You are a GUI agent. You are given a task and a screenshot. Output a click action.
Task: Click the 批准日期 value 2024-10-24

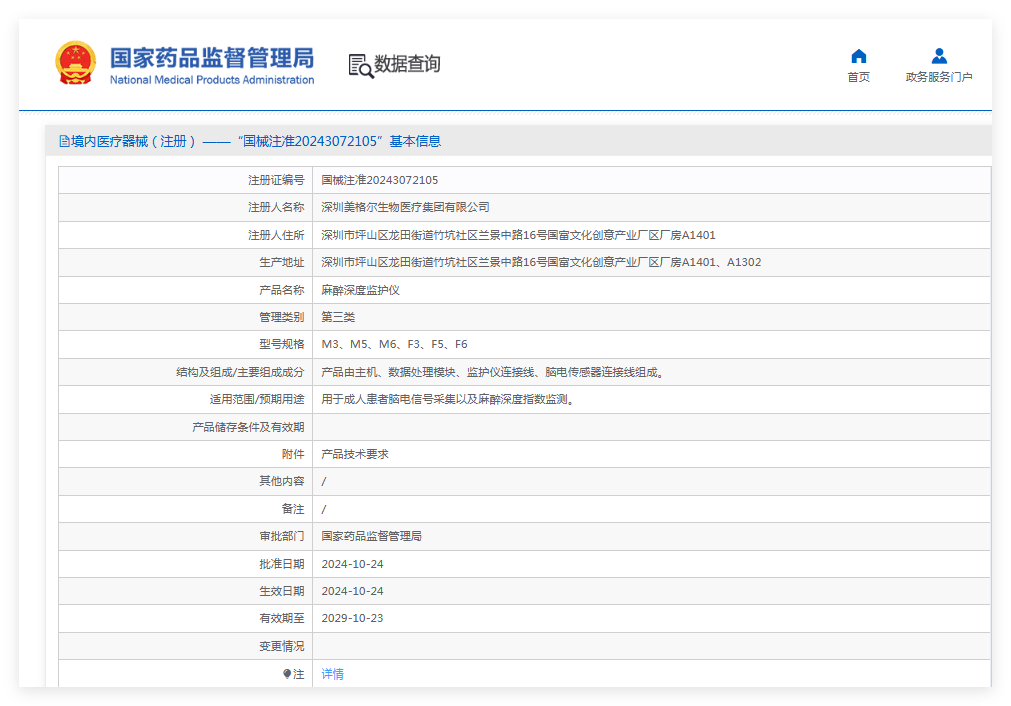pos(352,564)
